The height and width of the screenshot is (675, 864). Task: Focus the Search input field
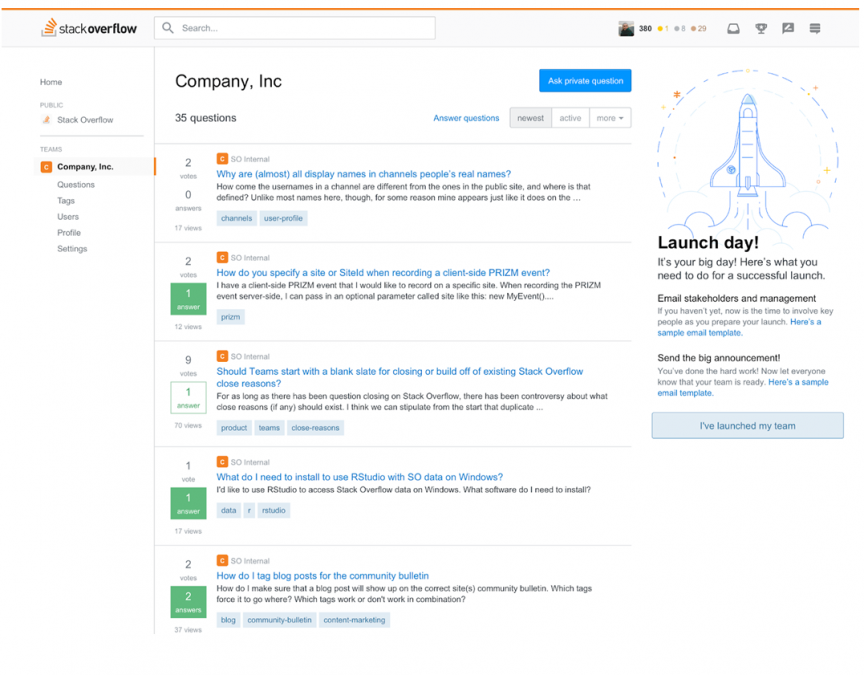click(295, 28)
